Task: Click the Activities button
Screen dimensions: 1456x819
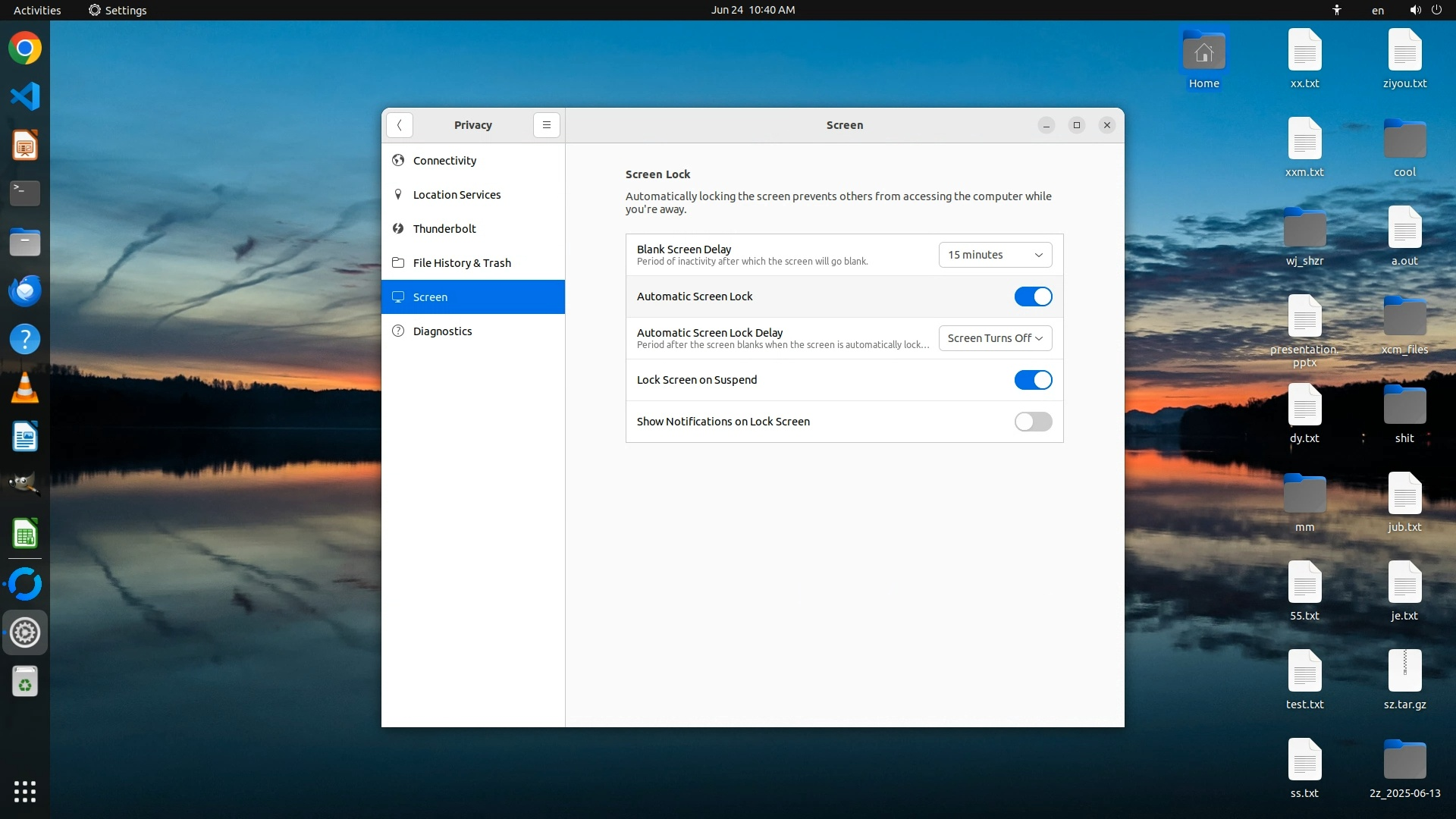Action: (37, 10)
